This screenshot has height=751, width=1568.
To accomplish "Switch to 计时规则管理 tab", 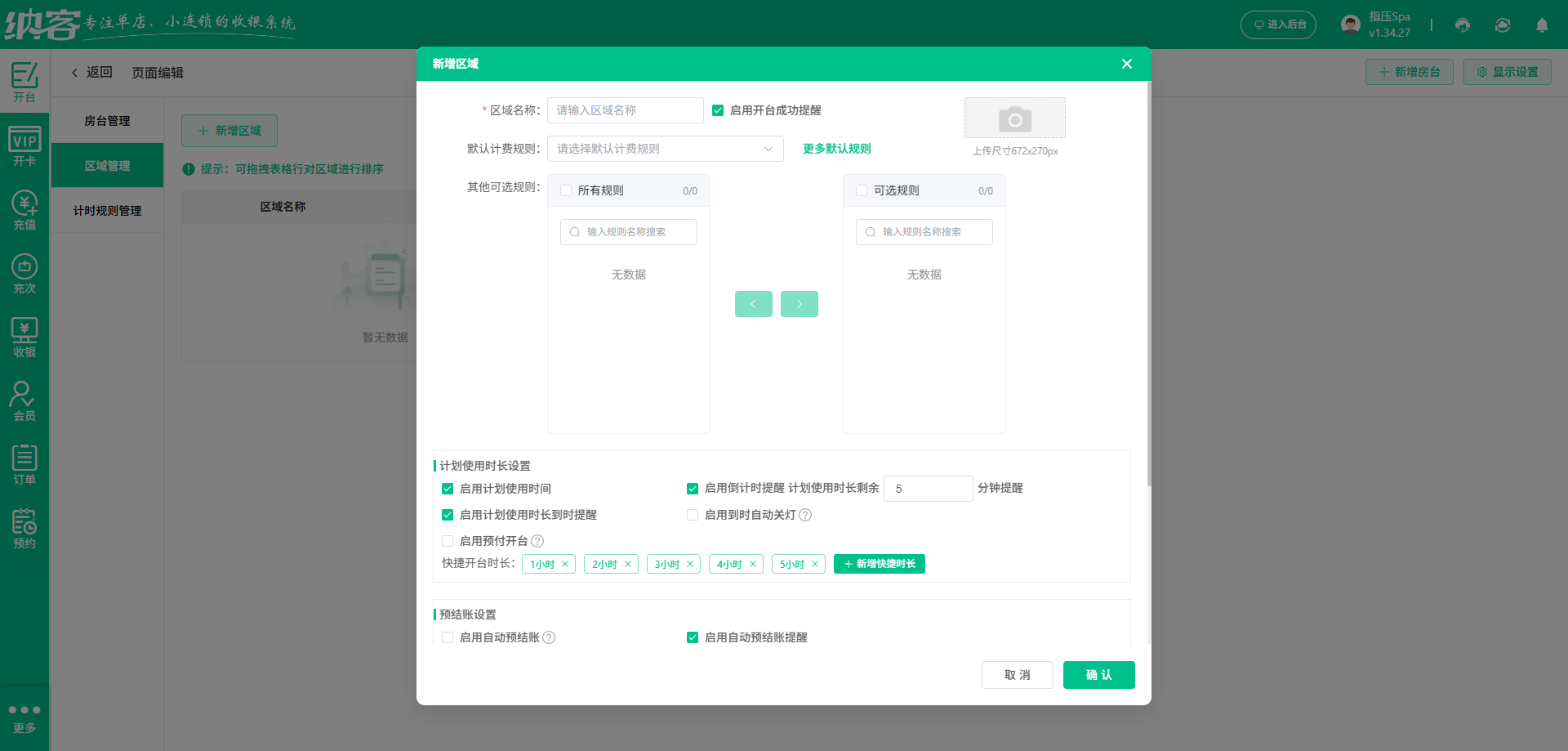I will (x=107, y=210).
